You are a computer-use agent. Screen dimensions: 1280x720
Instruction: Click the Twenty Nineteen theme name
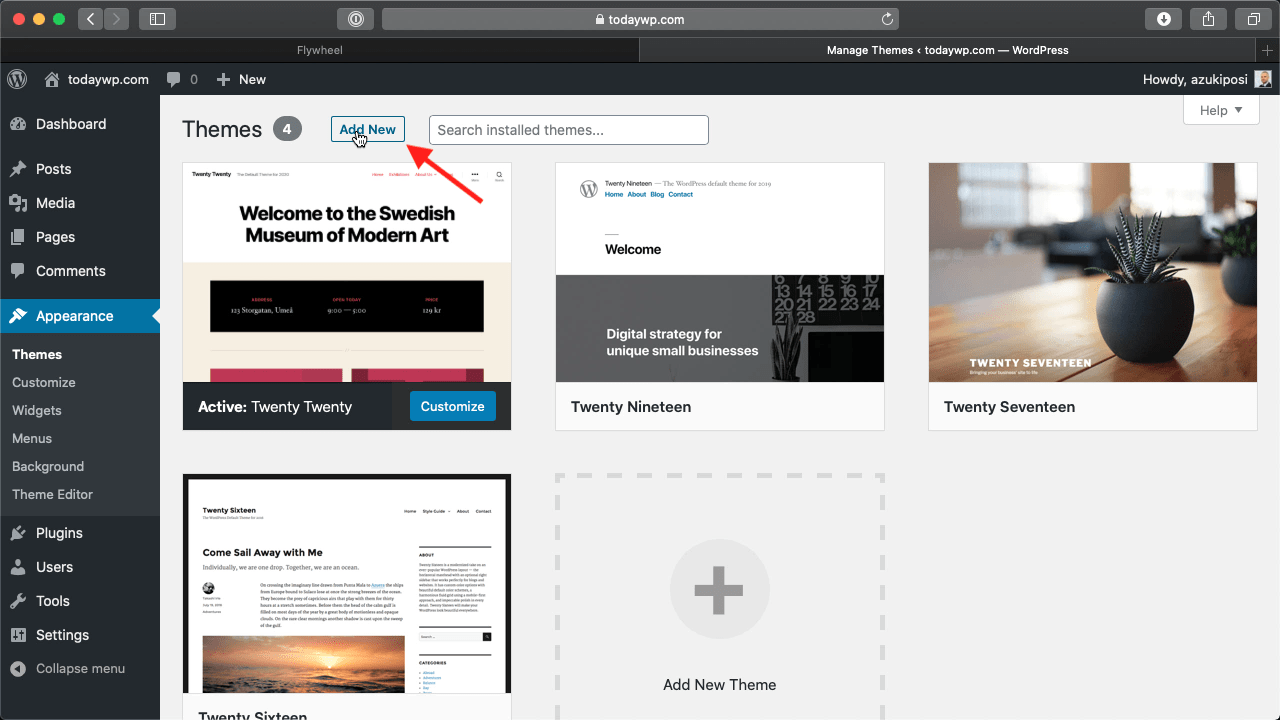(x=631, y=407)
